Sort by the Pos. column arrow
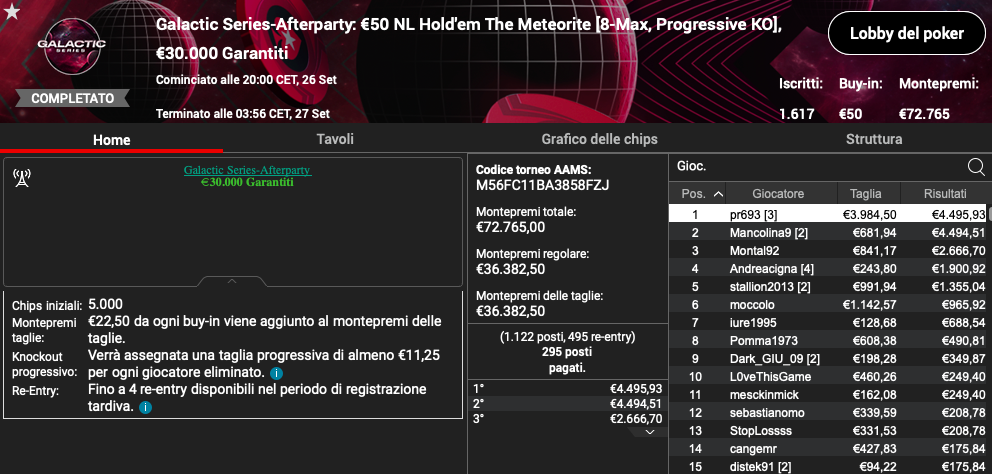Viewport: 992px width, 474px height. click(716, 194)
